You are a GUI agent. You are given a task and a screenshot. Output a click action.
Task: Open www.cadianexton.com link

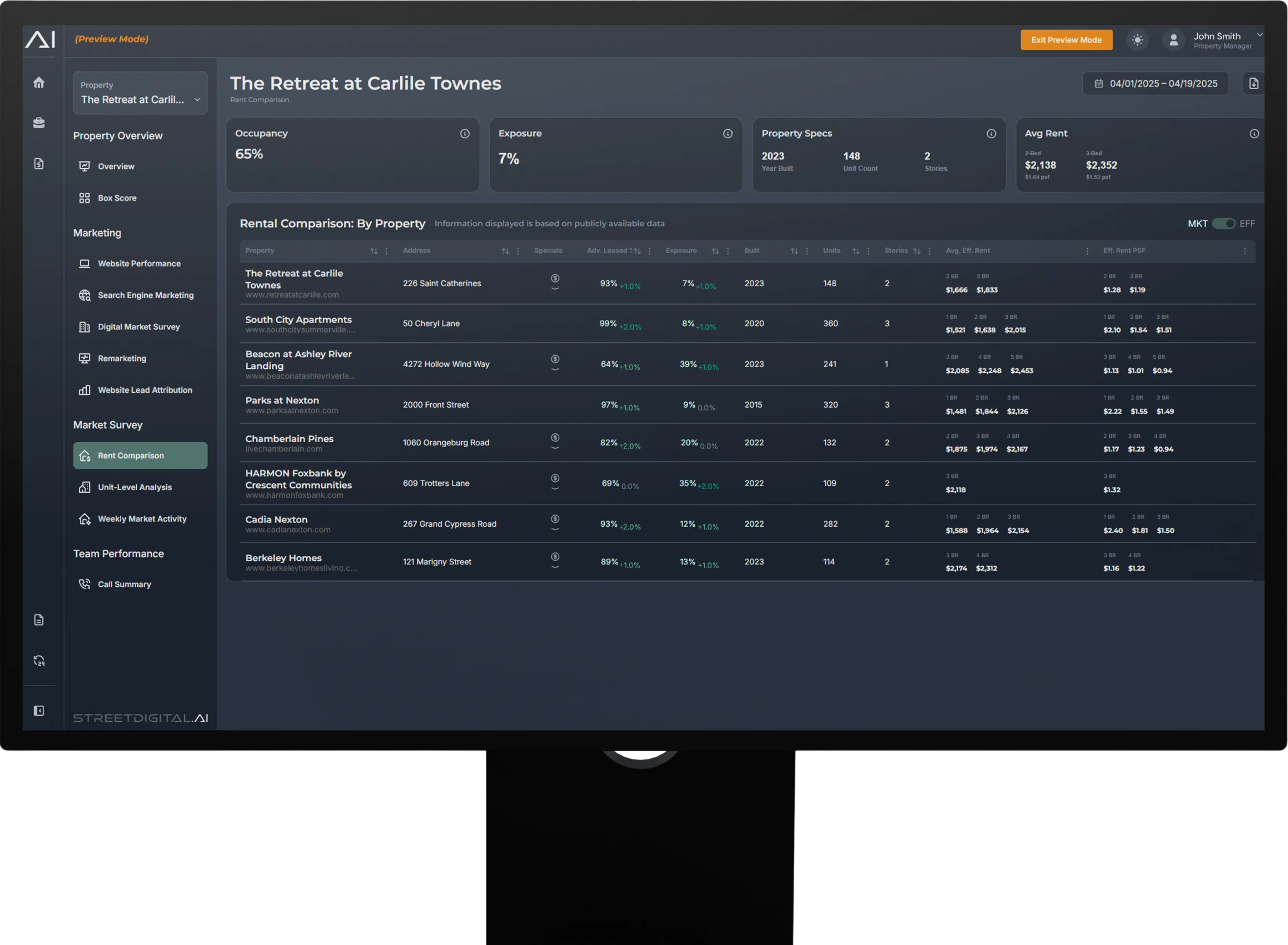pos(288,530)
